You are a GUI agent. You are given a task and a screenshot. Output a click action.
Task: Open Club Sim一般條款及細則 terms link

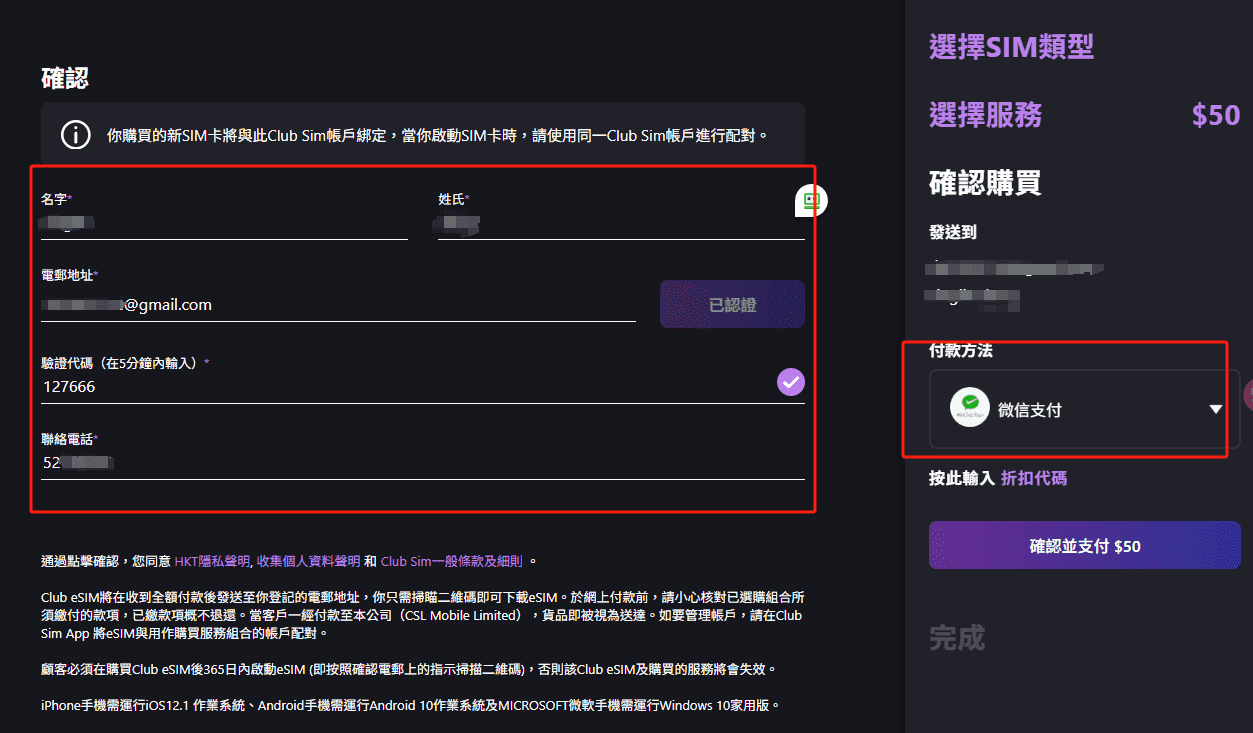[452, 561]
